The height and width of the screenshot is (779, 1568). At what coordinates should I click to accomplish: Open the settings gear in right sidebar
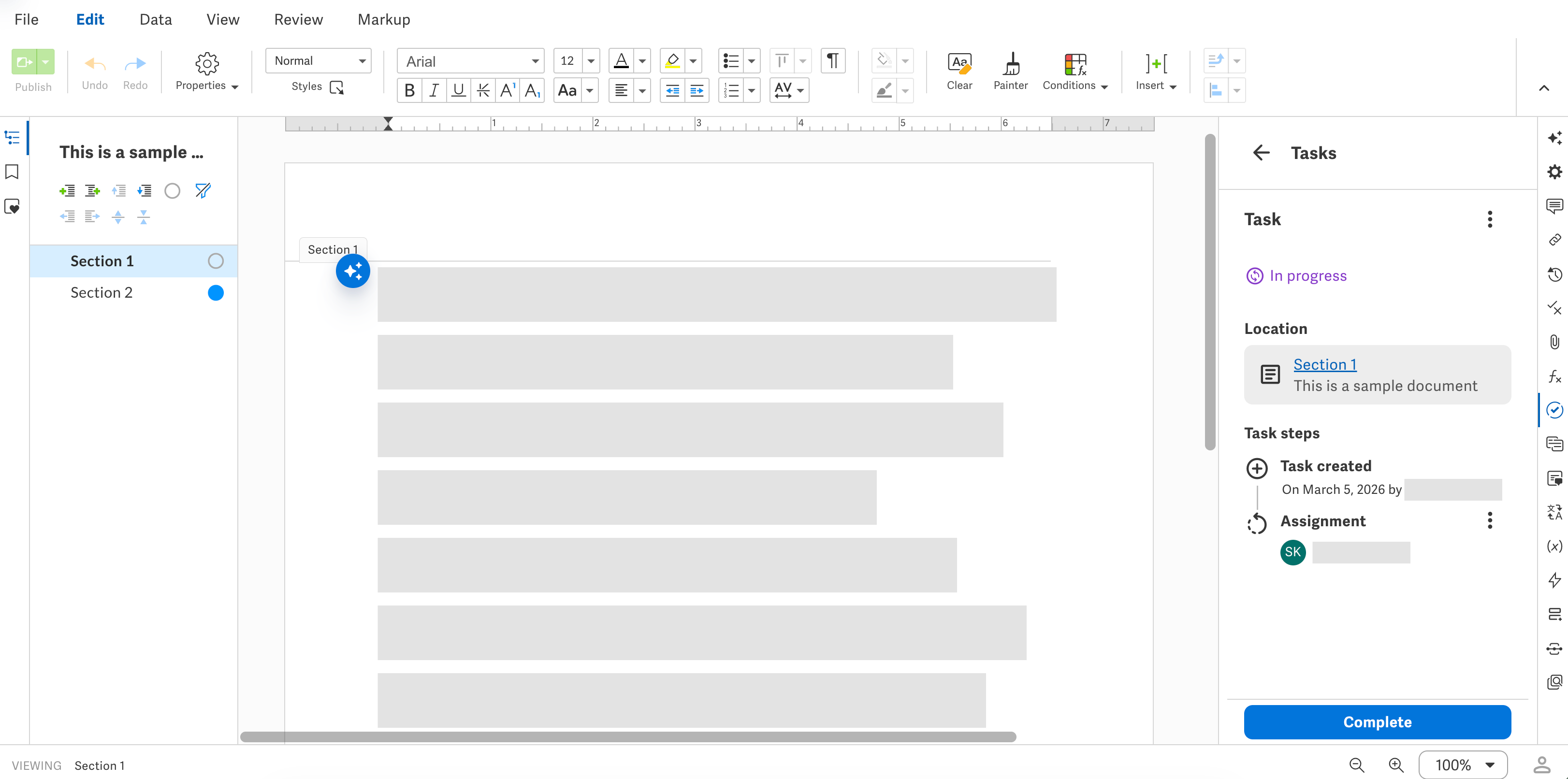pyautogui.click(x=1554, y=172)
